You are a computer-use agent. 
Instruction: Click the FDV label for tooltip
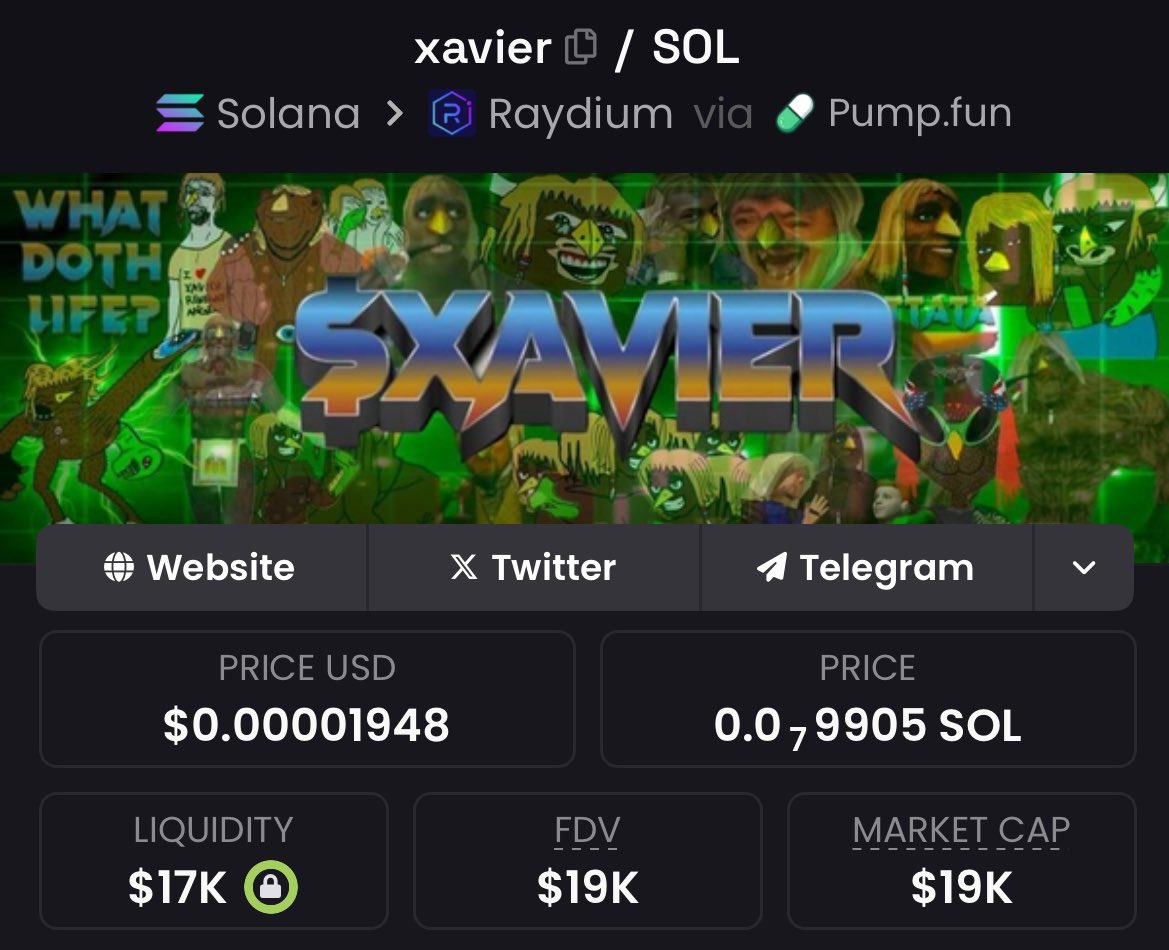pyautogui.click(x=587, y=830)
